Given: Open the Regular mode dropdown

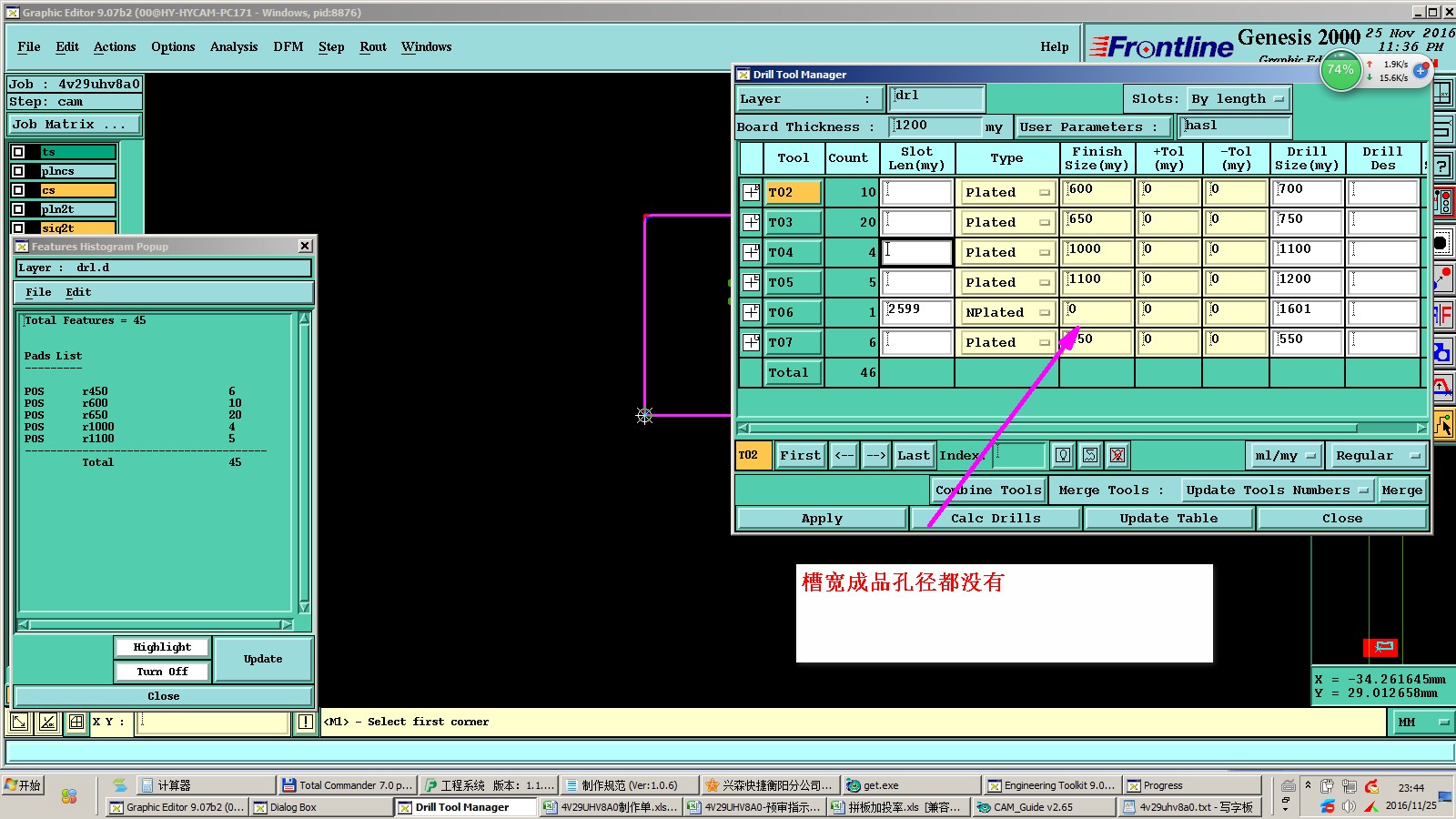Looking at the screenshot, I should (x=1377, y=455).
